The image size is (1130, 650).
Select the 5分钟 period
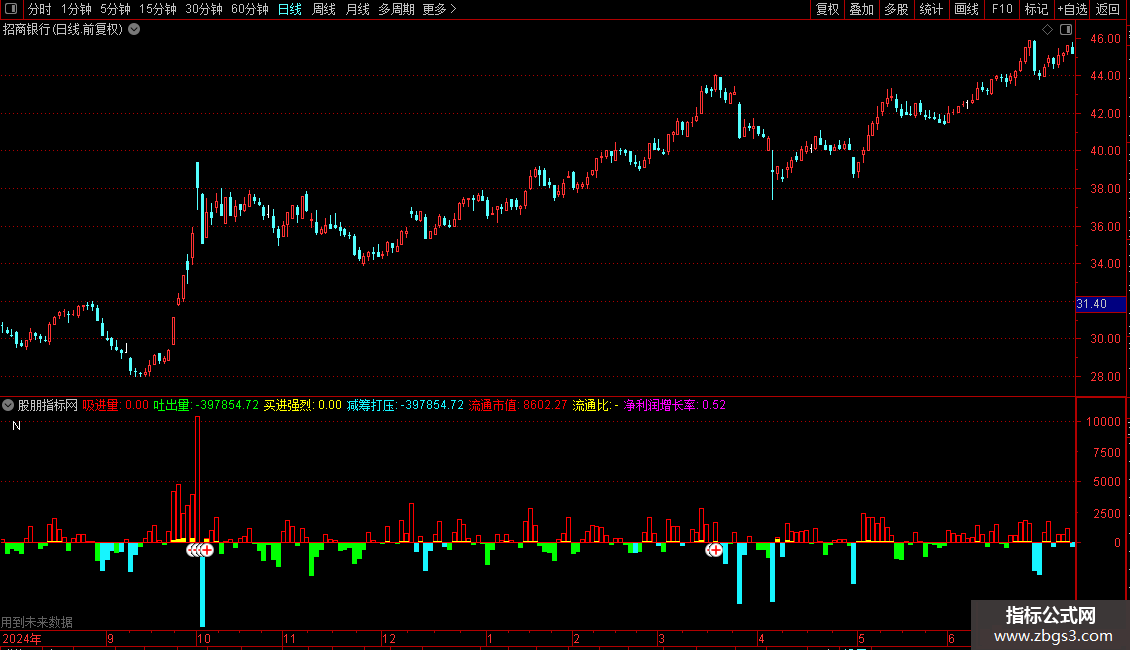coord(115,9)
